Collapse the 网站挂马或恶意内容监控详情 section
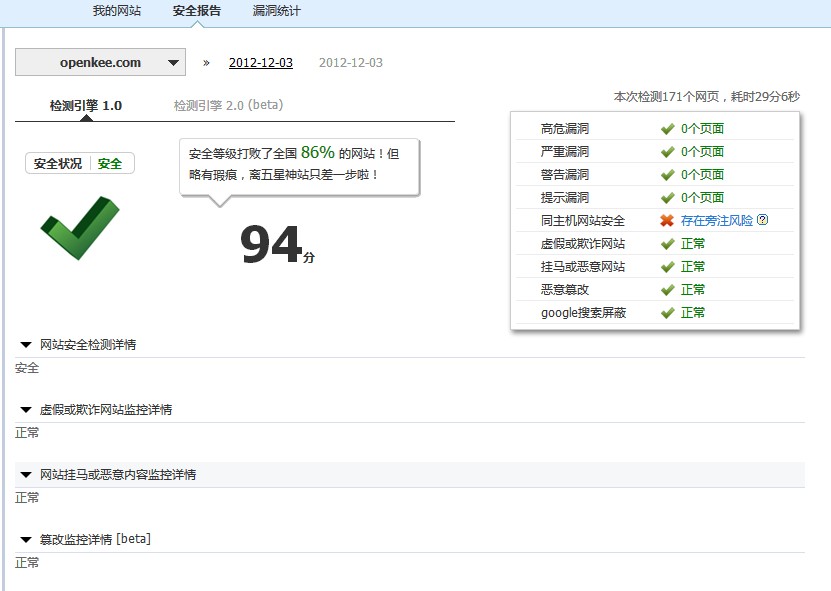Screen dimensions: 831x591 (x=26, y=475)
